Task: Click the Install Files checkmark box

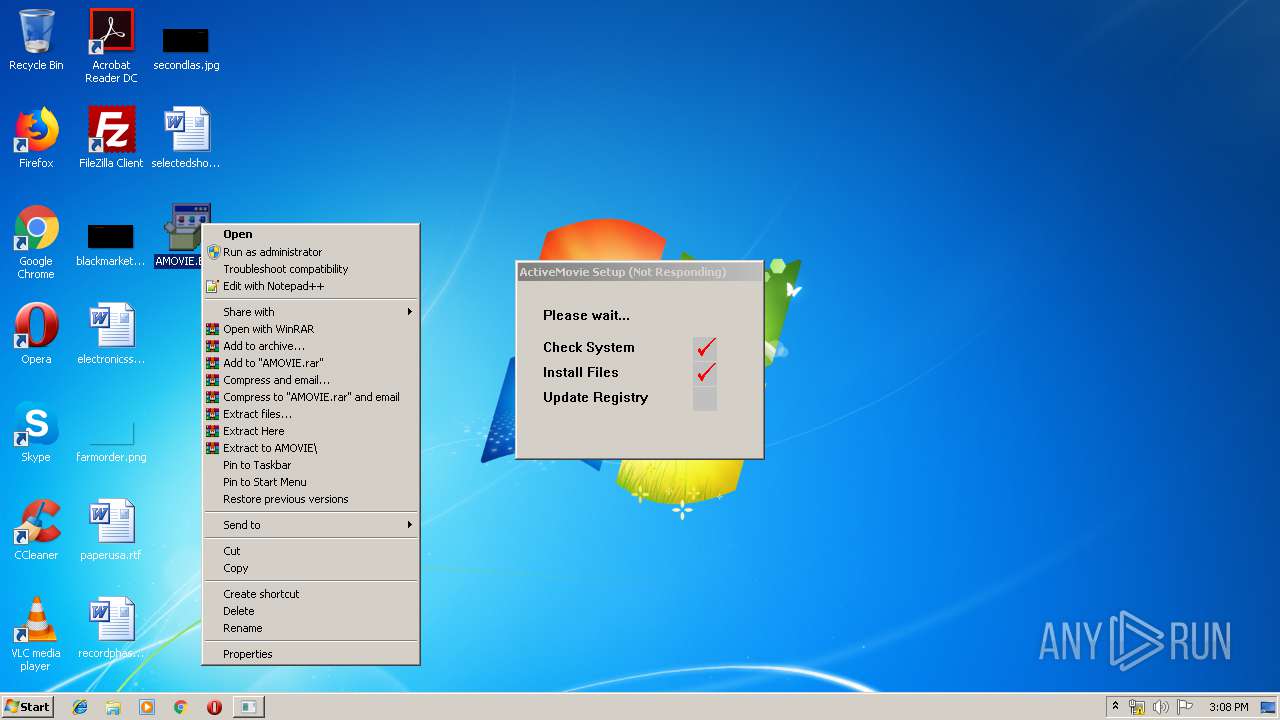Action: point(705,372)
